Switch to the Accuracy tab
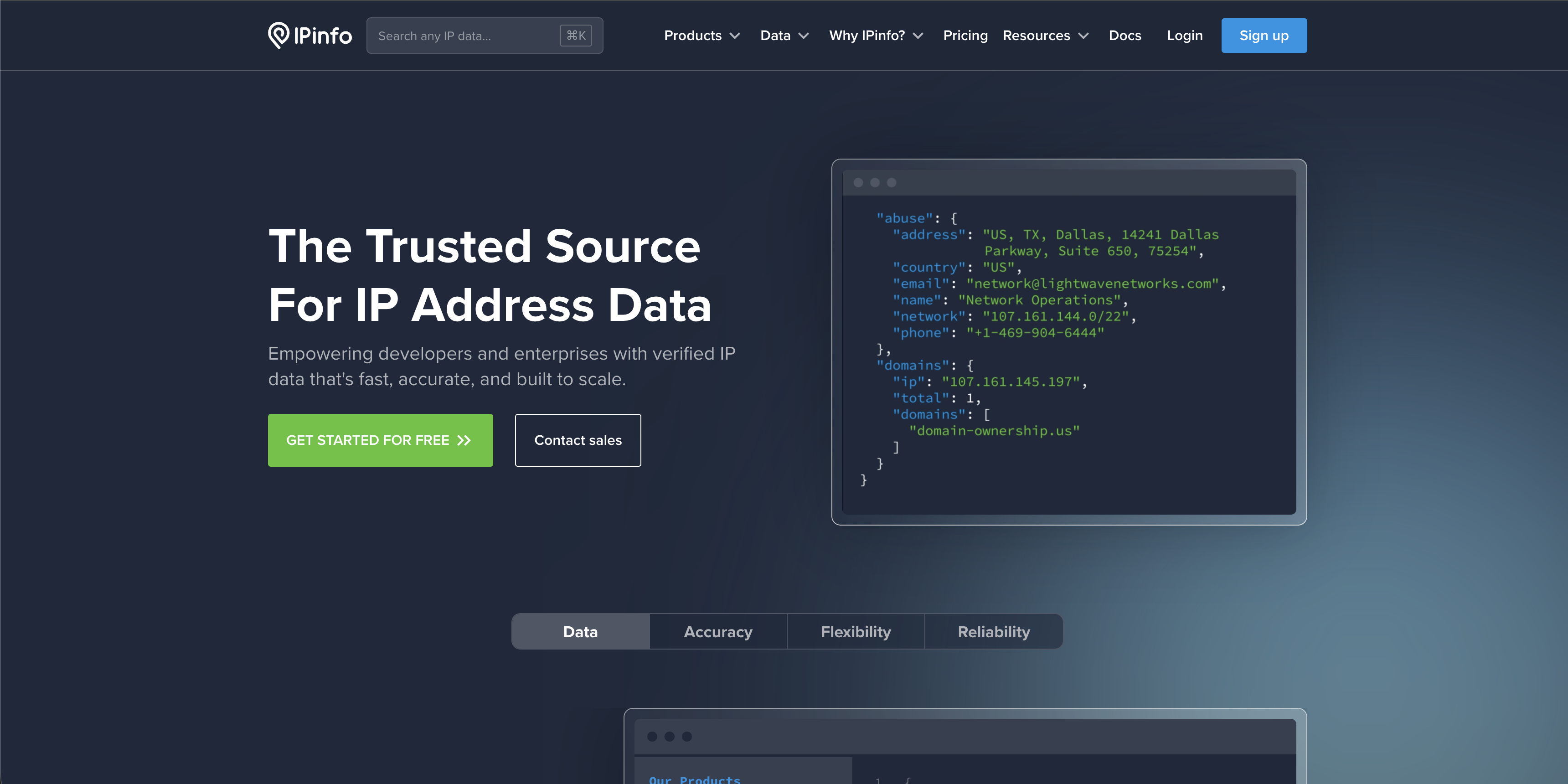This screenshot has height=784, width=1568. [717, 631]
